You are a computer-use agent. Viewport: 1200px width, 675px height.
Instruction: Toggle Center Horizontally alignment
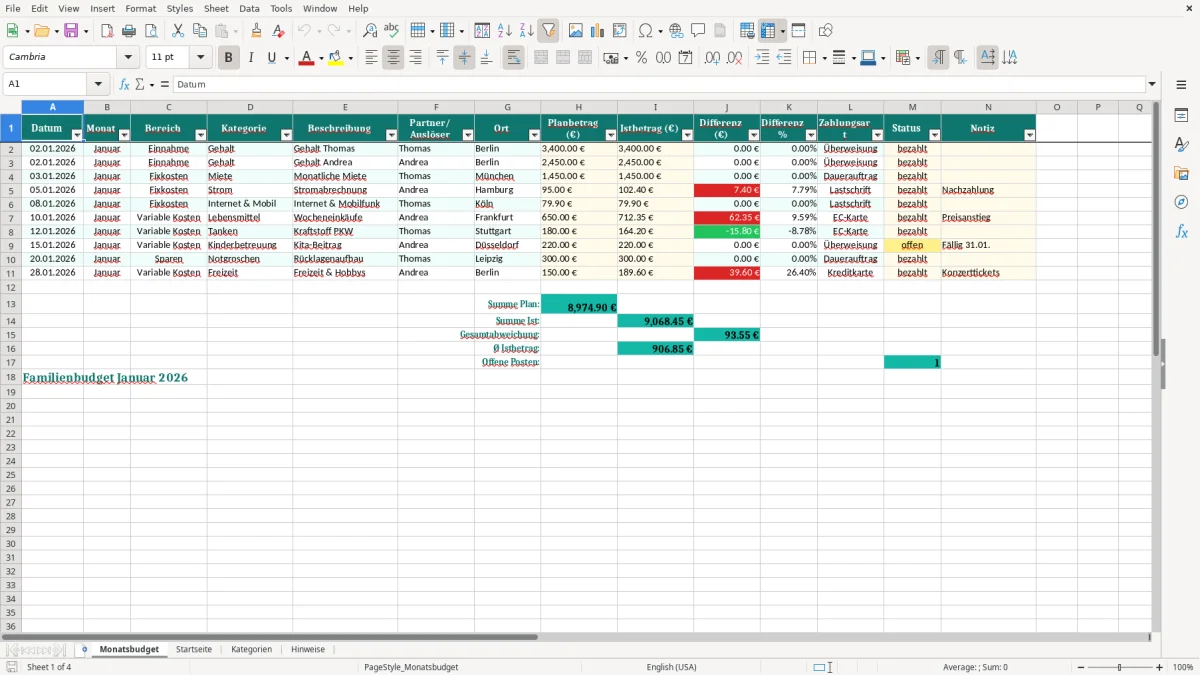393,58
